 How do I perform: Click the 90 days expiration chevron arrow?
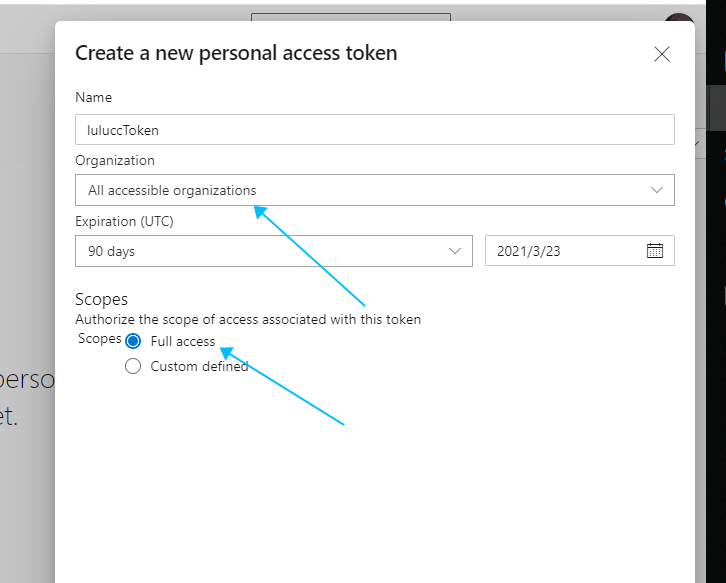point(455,251)
